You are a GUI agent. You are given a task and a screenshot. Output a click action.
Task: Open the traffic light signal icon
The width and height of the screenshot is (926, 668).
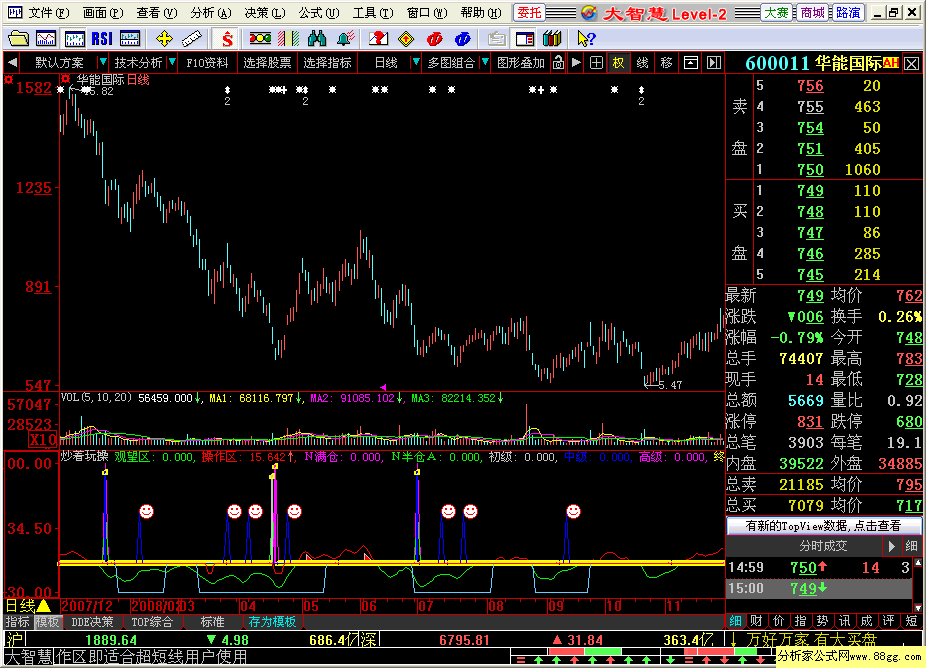tap(260, 39)
